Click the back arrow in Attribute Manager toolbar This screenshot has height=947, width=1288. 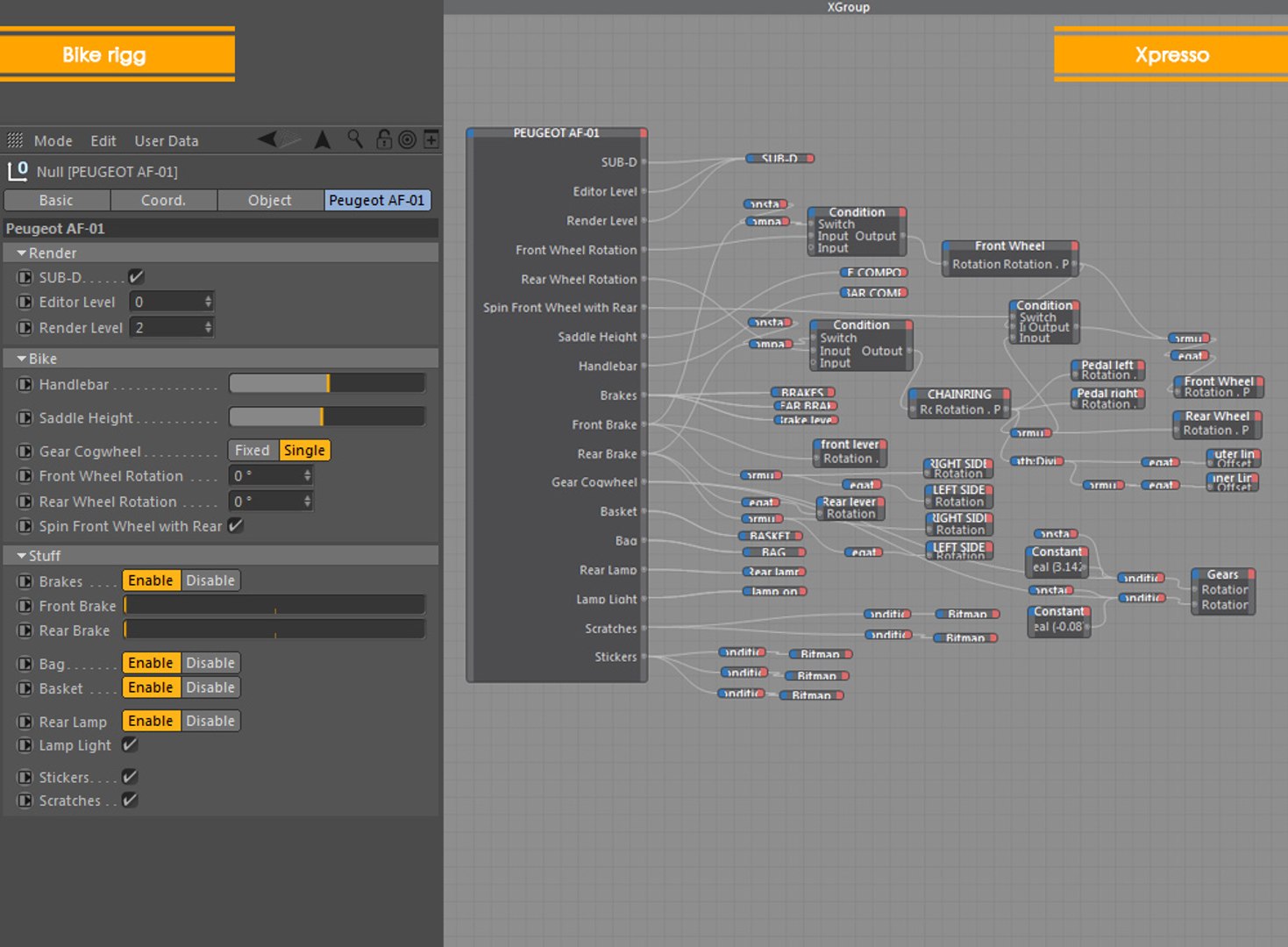(x=268, y=139)
